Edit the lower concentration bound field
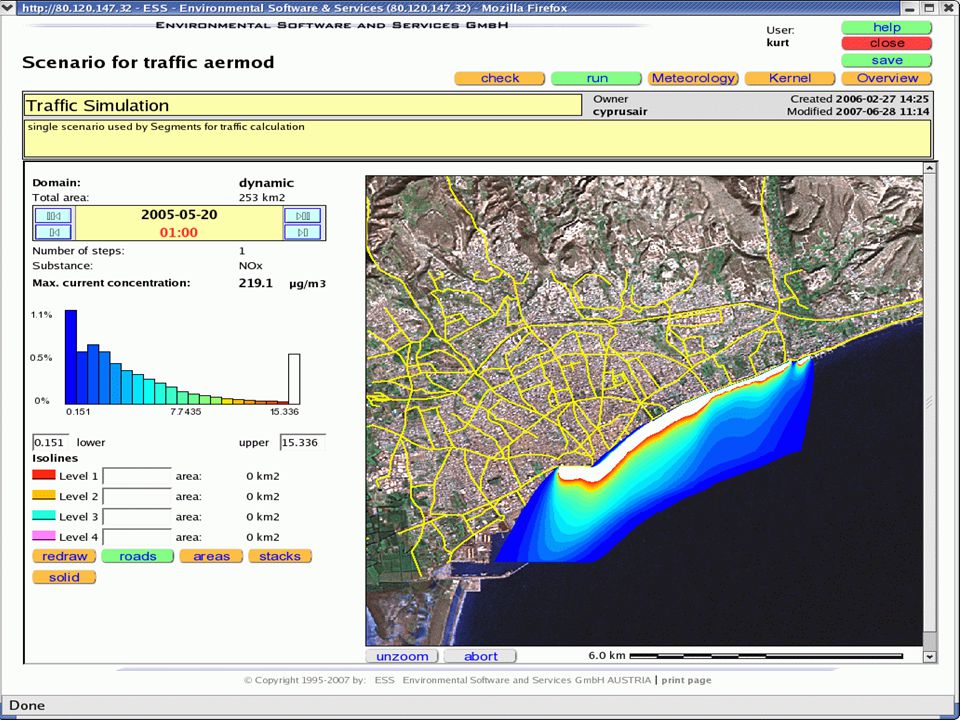Screen dimensions: 960x720 click(x=50, y=442)
